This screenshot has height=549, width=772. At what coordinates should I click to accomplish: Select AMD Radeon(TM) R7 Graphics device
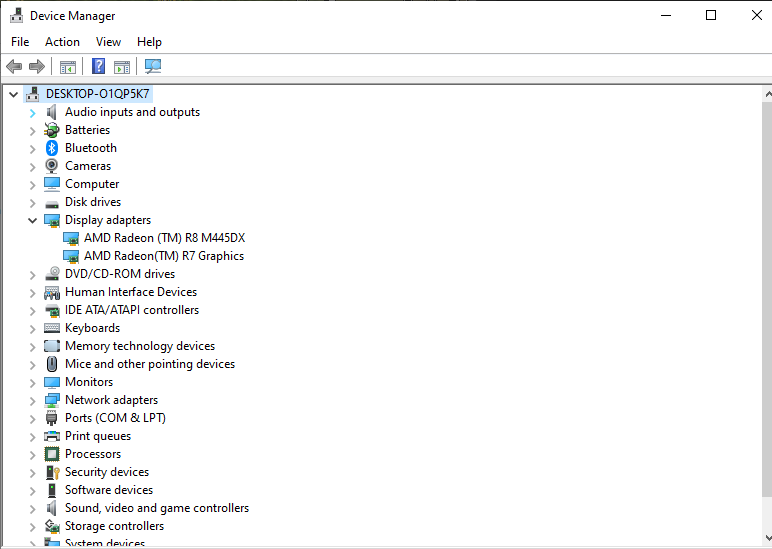(164, 256)
